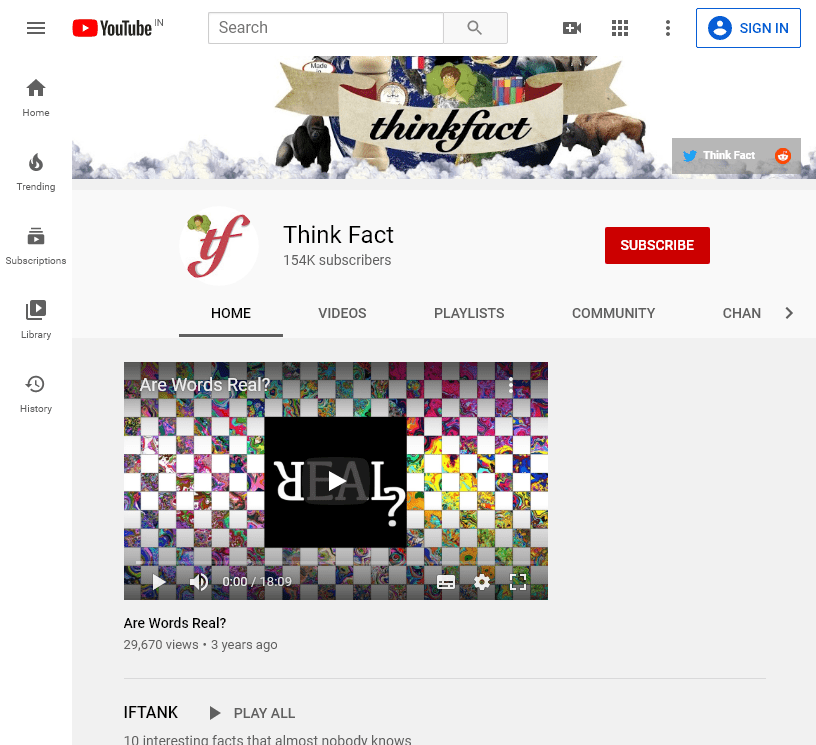Viewport: 816px width, 745px height.
Task: Open video player settings gear
Action: pos(481,582)
